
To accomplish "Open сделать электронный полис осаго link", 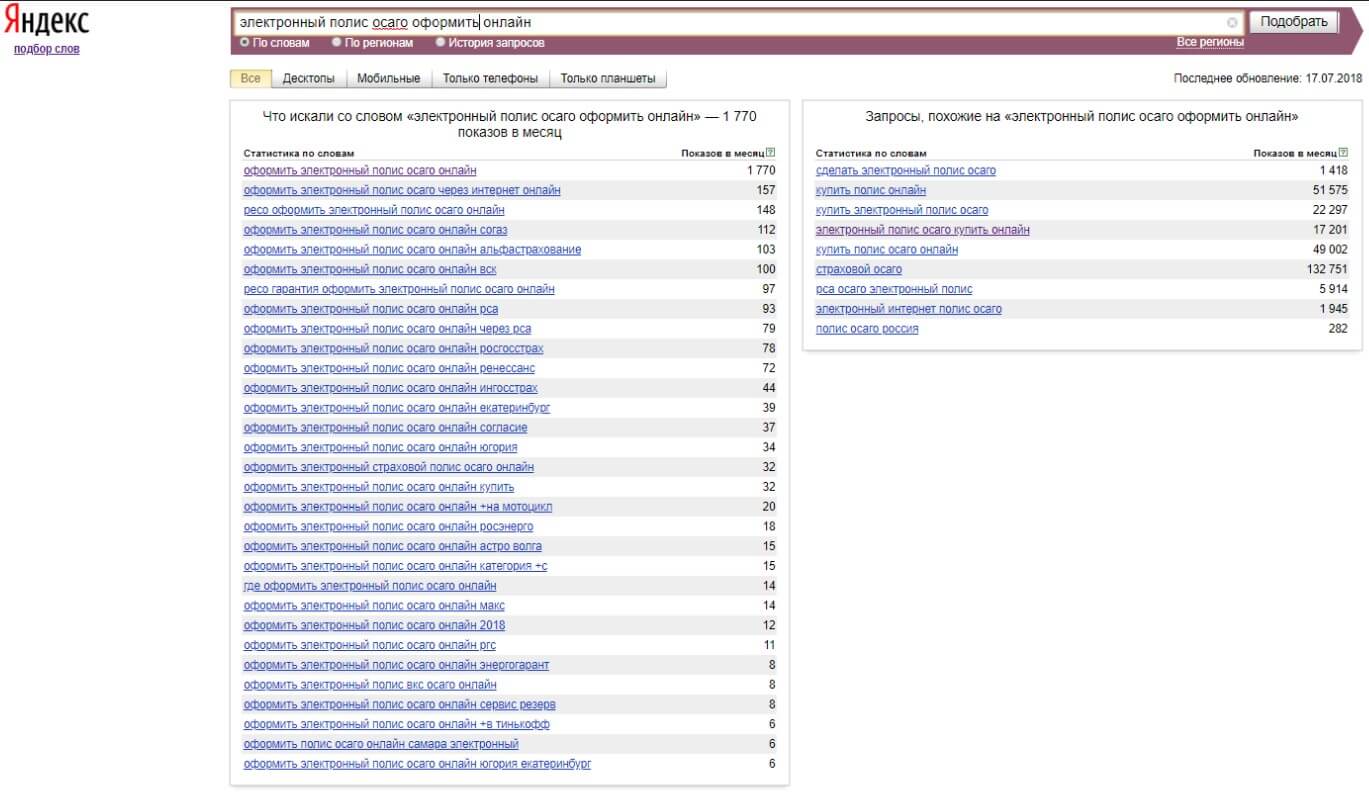I will click(906, 170).
